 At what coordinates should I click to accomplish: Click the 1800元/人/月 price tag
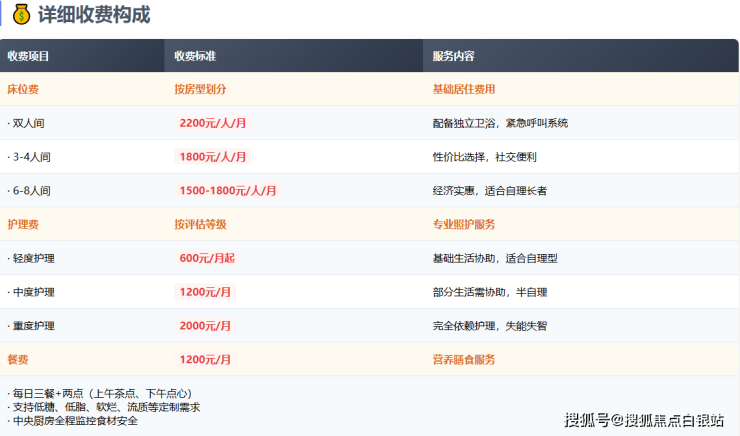click(x=212, y=157)
